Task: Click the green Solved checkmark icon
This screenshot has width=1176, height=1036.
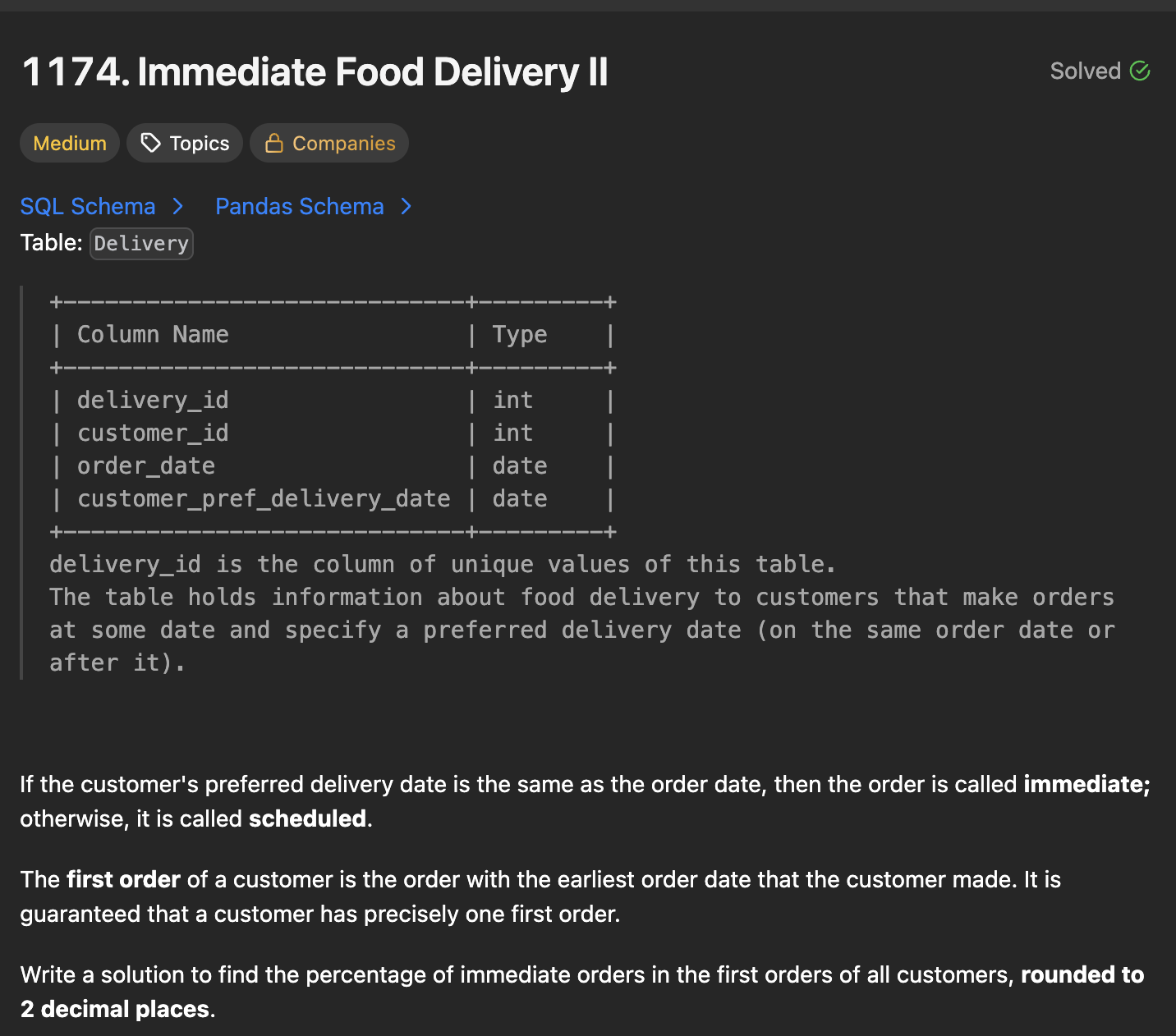Action: coord(1141,71)
